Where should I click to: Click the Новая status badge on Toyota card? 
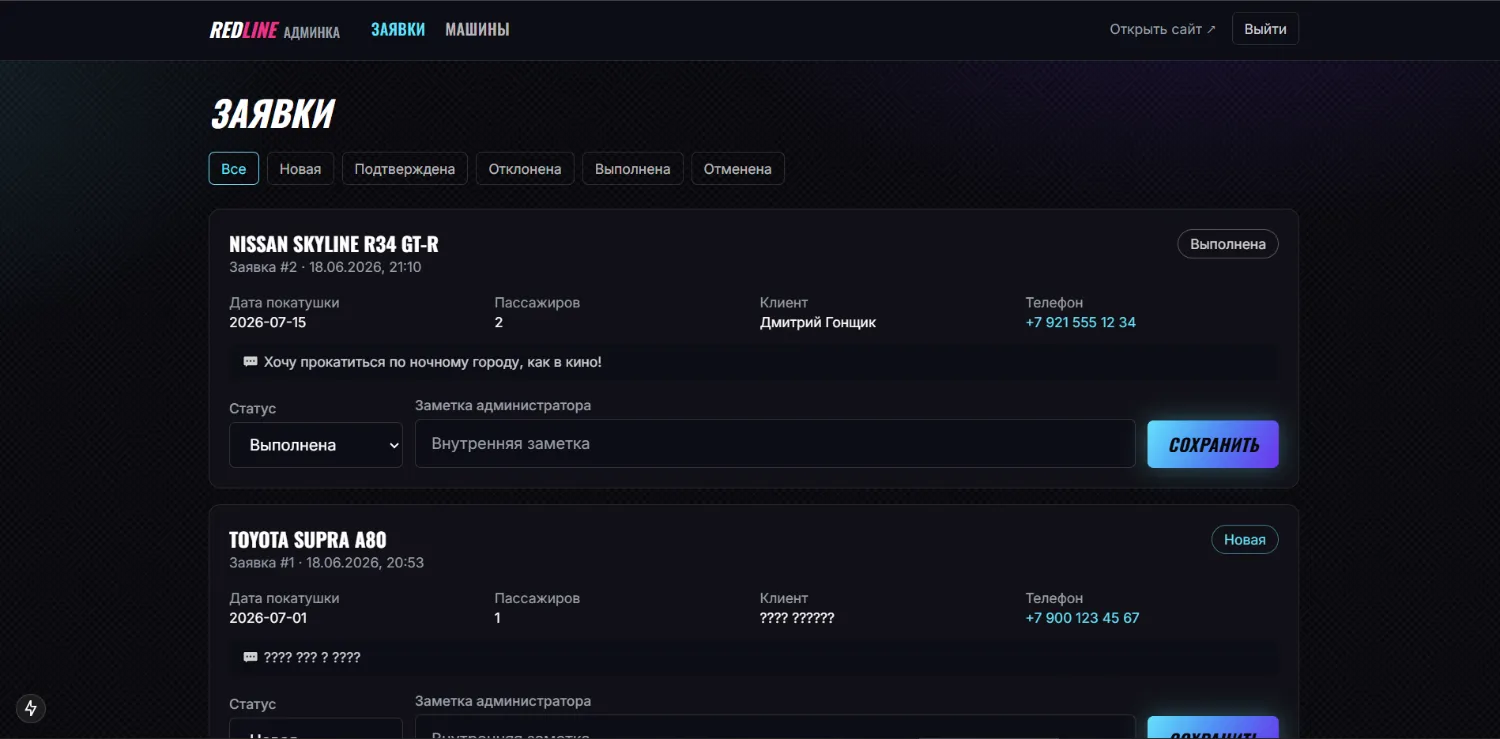[x=1245, y=540]
